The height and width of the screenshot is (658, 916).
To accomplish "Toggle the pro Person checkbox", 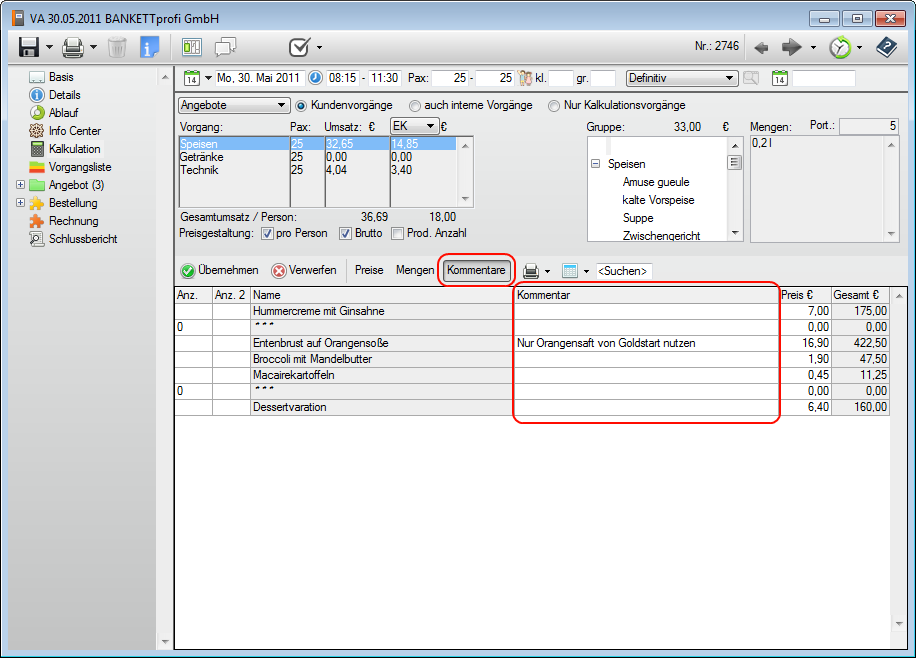I will coord(267,234).
